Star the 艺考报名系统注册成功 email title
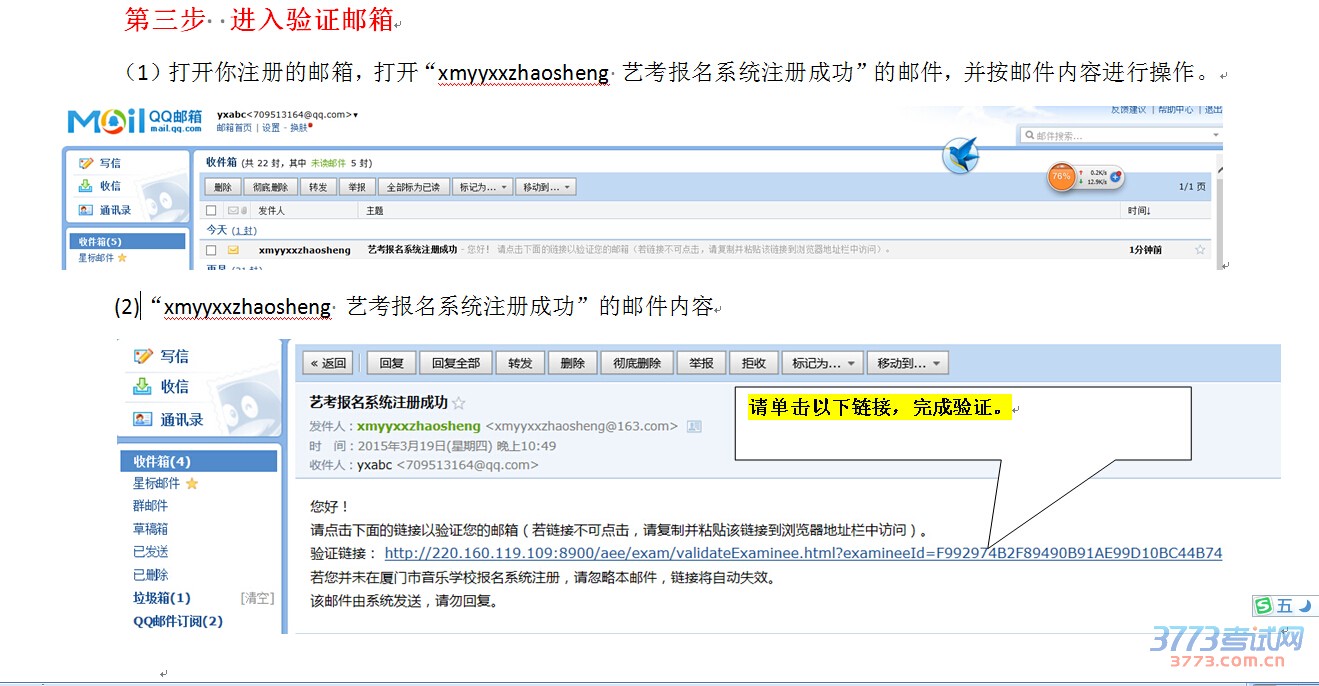Viewport: 1319px width, 686px height. coord(459,403)
